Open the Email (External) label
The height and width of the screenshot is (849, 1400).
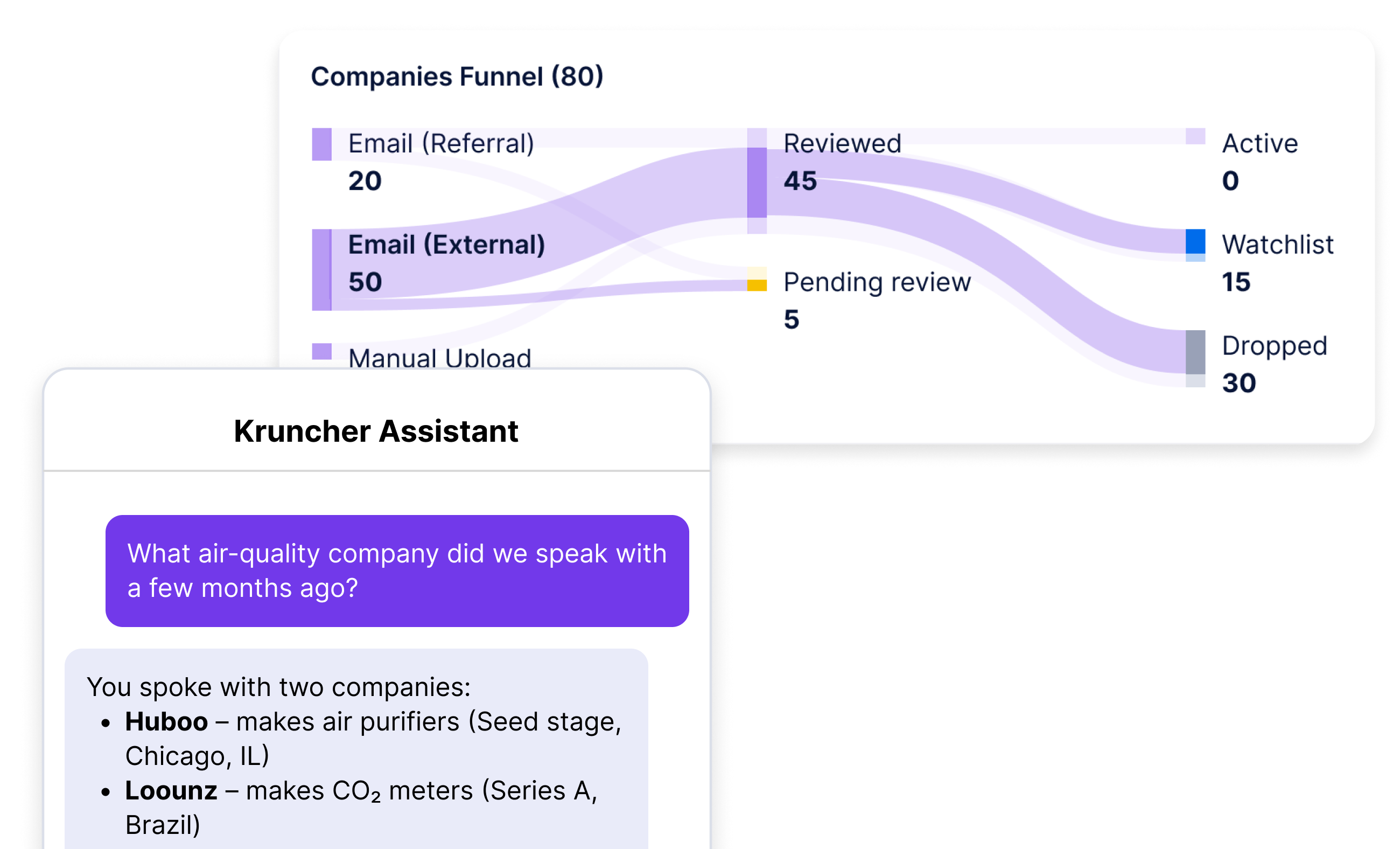click(446, 245)
